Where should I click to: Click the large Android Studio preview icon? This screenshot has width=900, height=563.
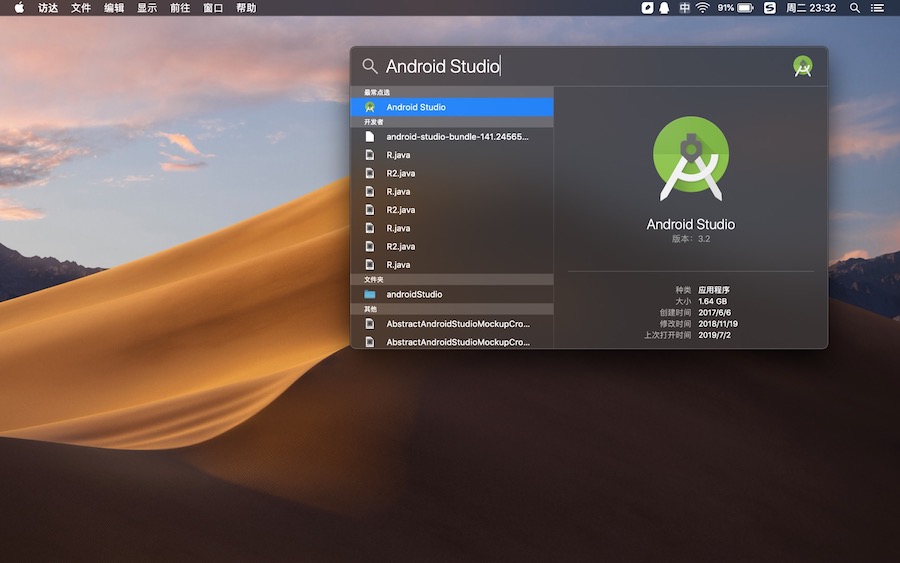pyautogui.click(x=691, y=159)
